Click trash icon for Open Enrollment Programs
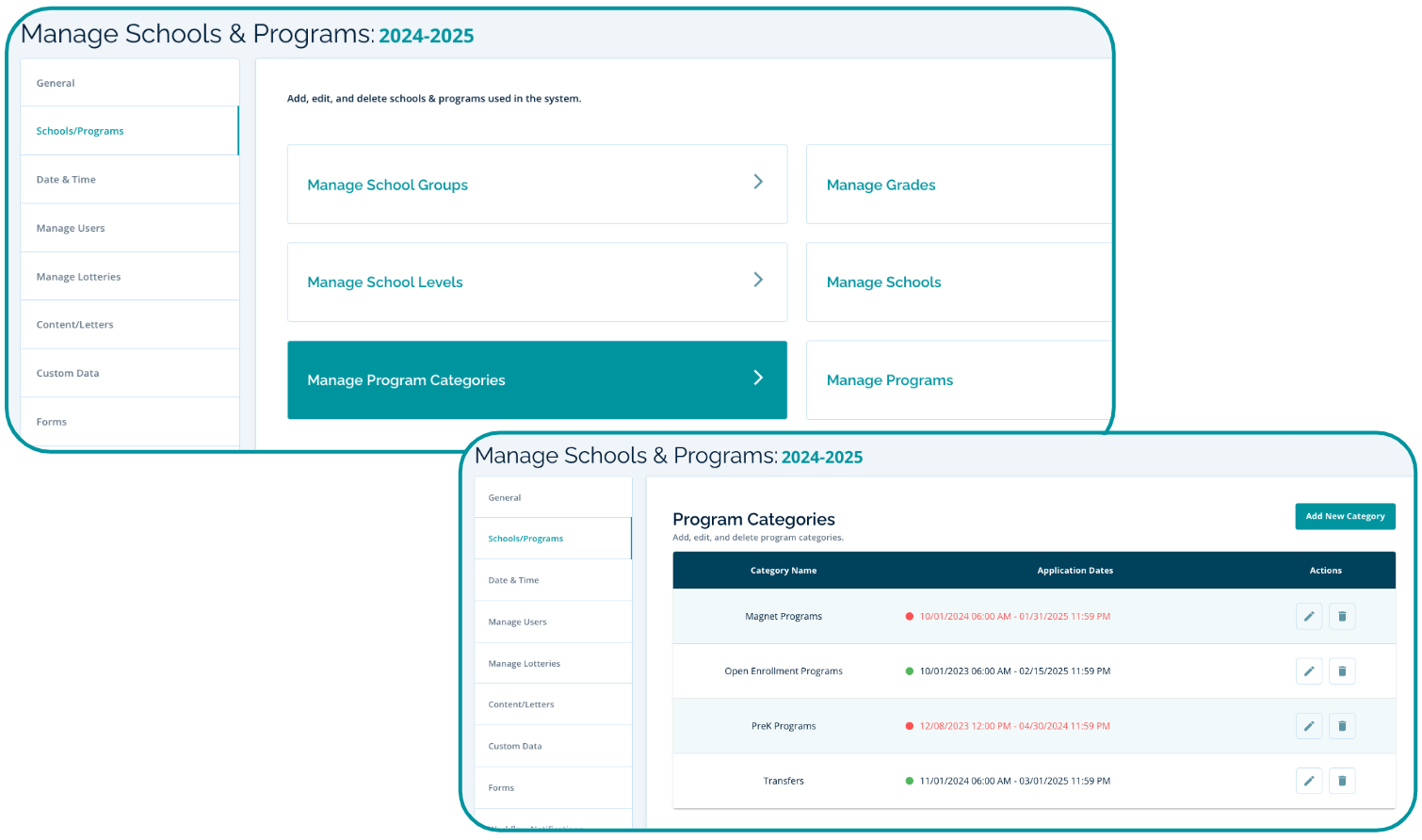The width and height of the screenshot is (1422, 840). point(1342,671)
